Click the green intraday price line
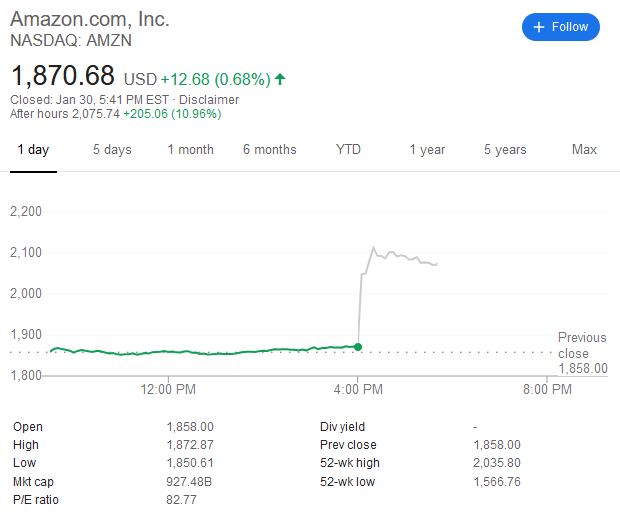Screen dimensions: 620x515 pos(200,352)
